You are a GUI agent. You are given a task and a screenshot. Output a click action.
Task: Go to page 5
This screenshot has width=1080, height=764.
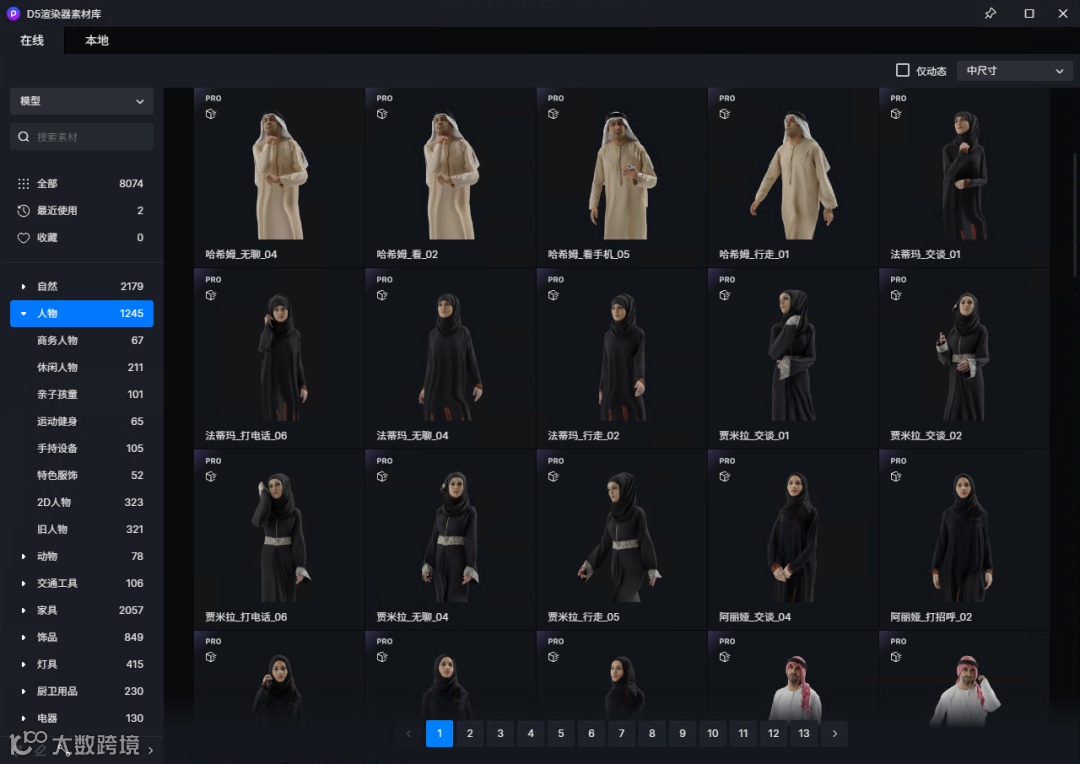(561, 733)
